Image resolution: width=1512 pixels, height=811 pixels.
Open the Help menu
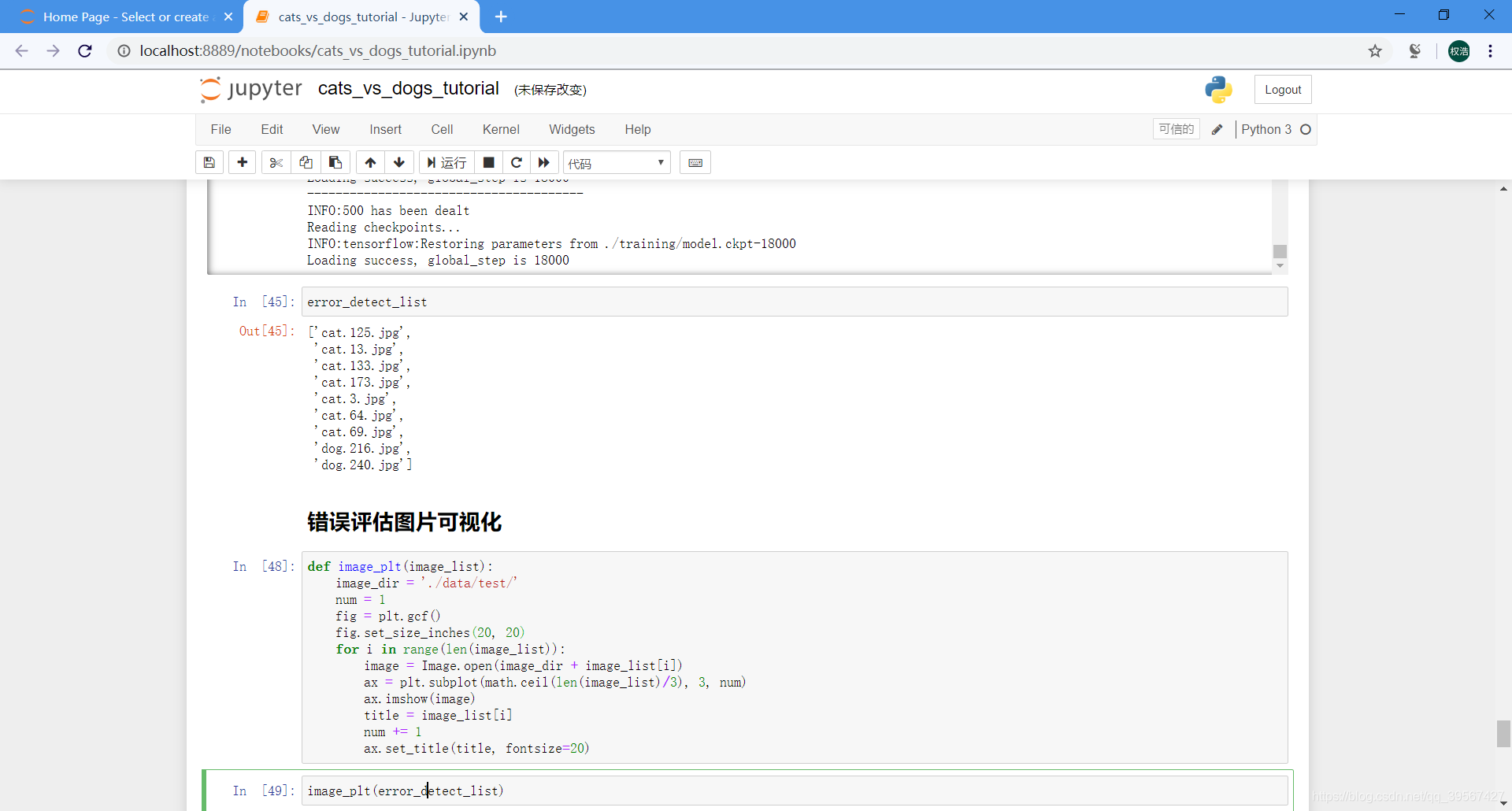tap(637, 129)
